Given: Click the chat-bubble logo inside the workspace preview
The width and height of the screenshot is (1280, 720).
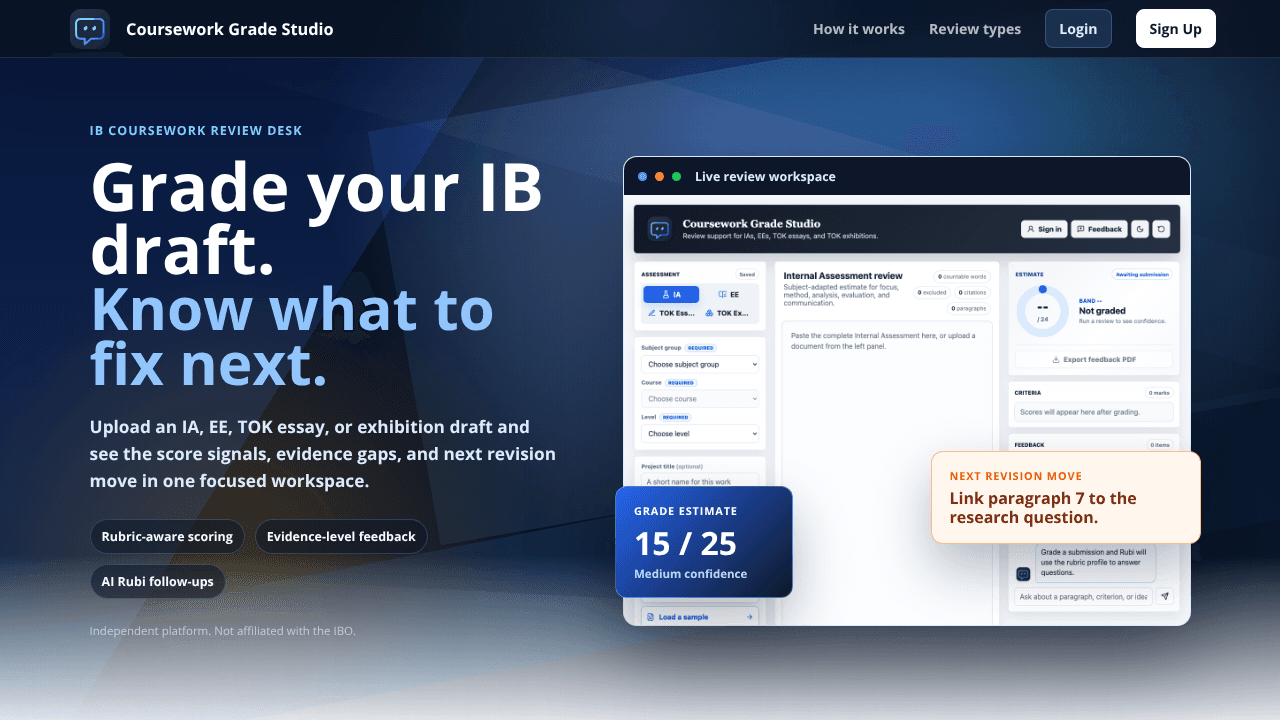Looking at the screenshot, I should [x=659, y=229].
